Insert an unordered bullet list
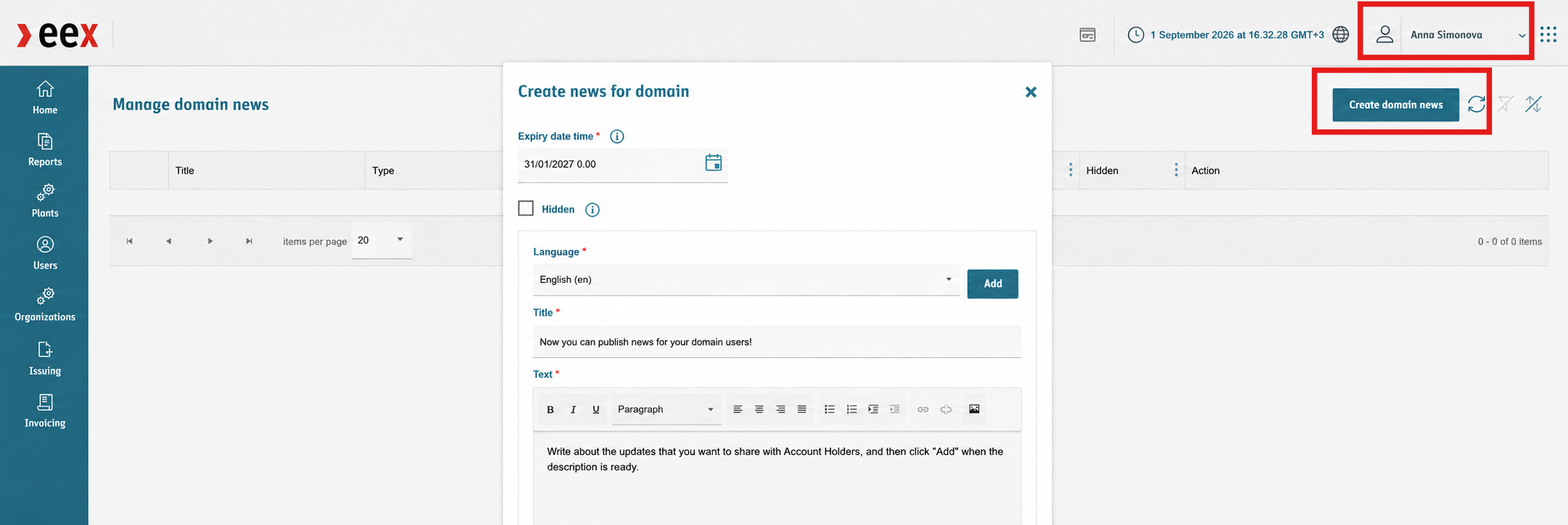 830,409
